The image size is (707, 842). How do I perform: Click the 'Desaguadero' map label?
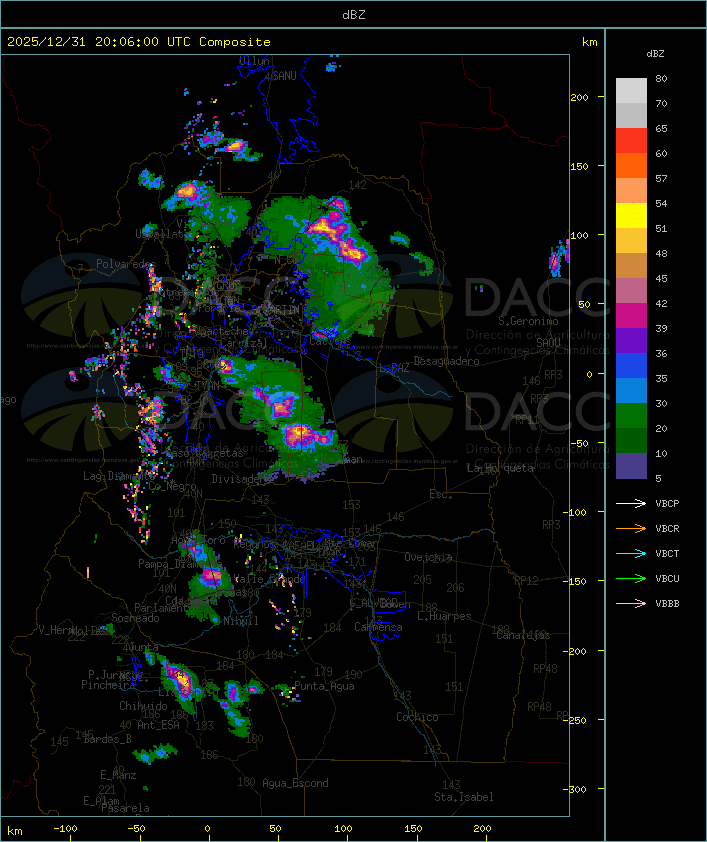[447, 361]
